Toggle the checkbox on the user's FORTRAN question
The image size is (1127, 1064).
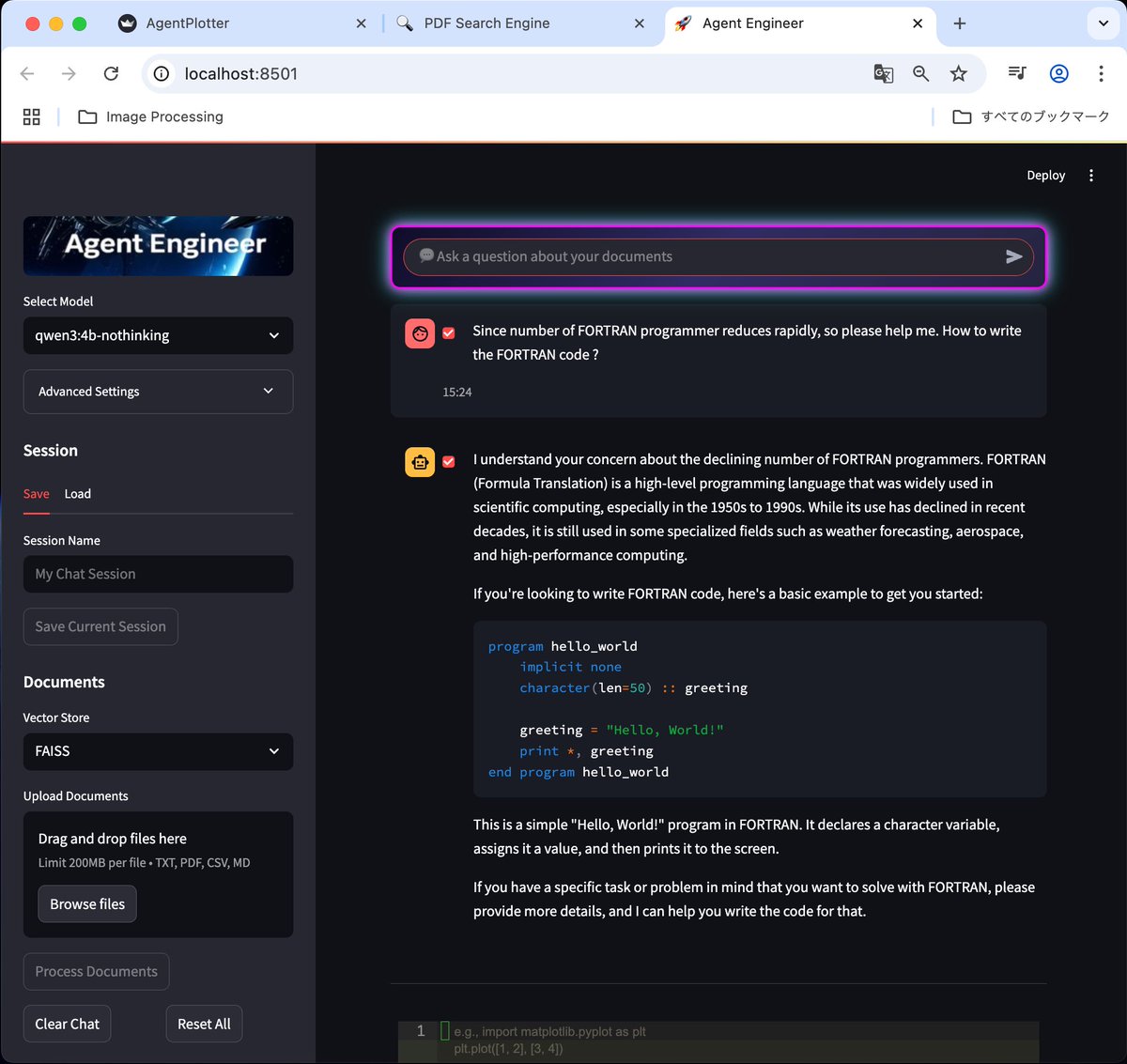[x=449, y=333]
